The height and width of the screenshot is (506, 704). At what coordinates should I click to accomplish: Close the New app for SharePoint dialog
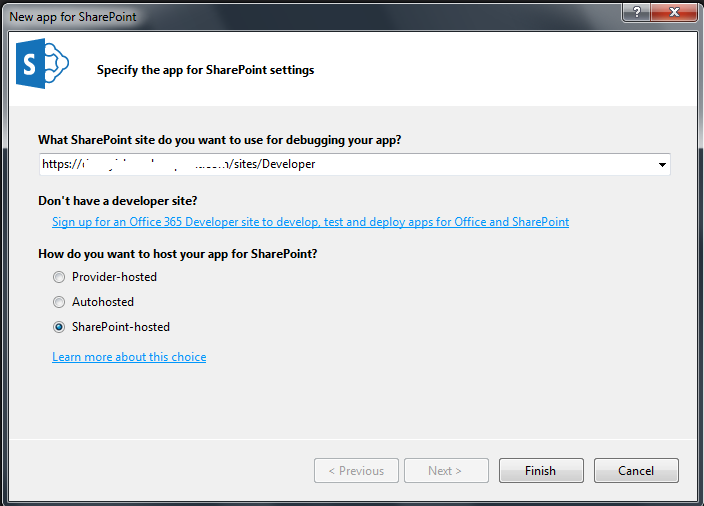[x=673, y=12]
